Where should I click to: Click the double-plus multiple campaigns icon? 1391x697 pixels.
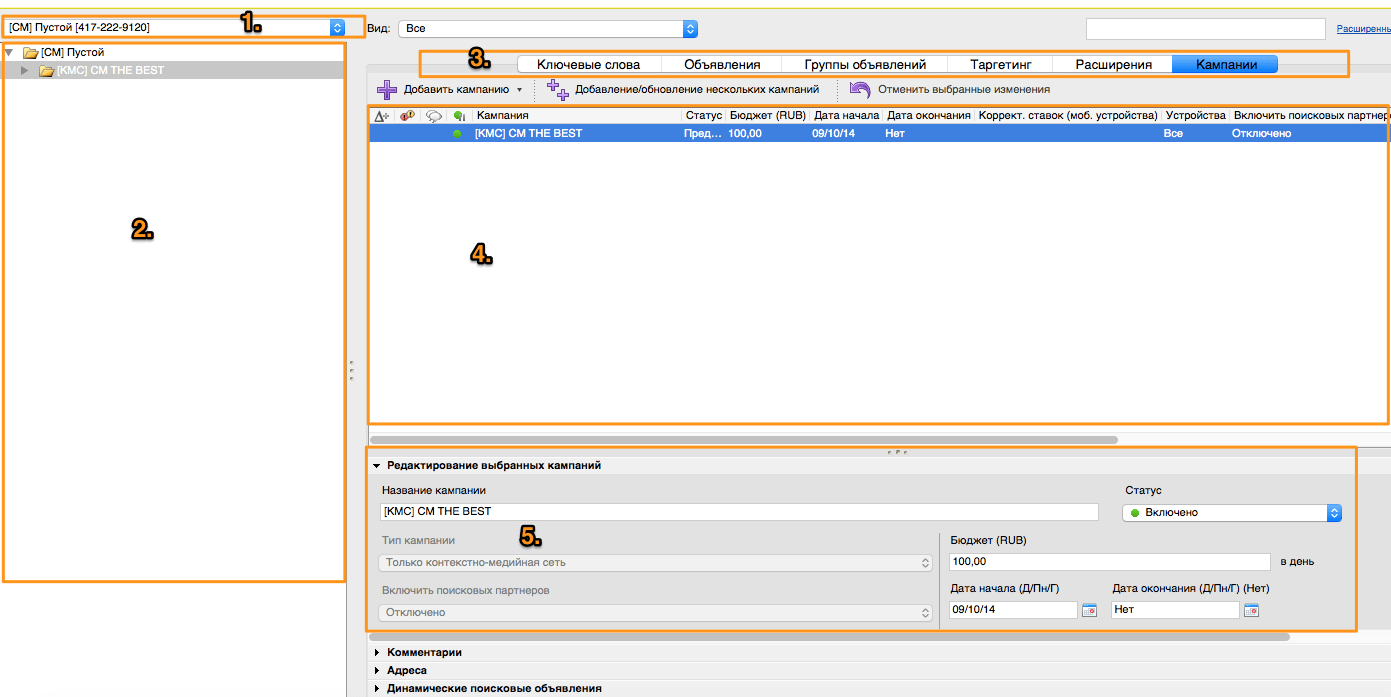tap(558, 90)
